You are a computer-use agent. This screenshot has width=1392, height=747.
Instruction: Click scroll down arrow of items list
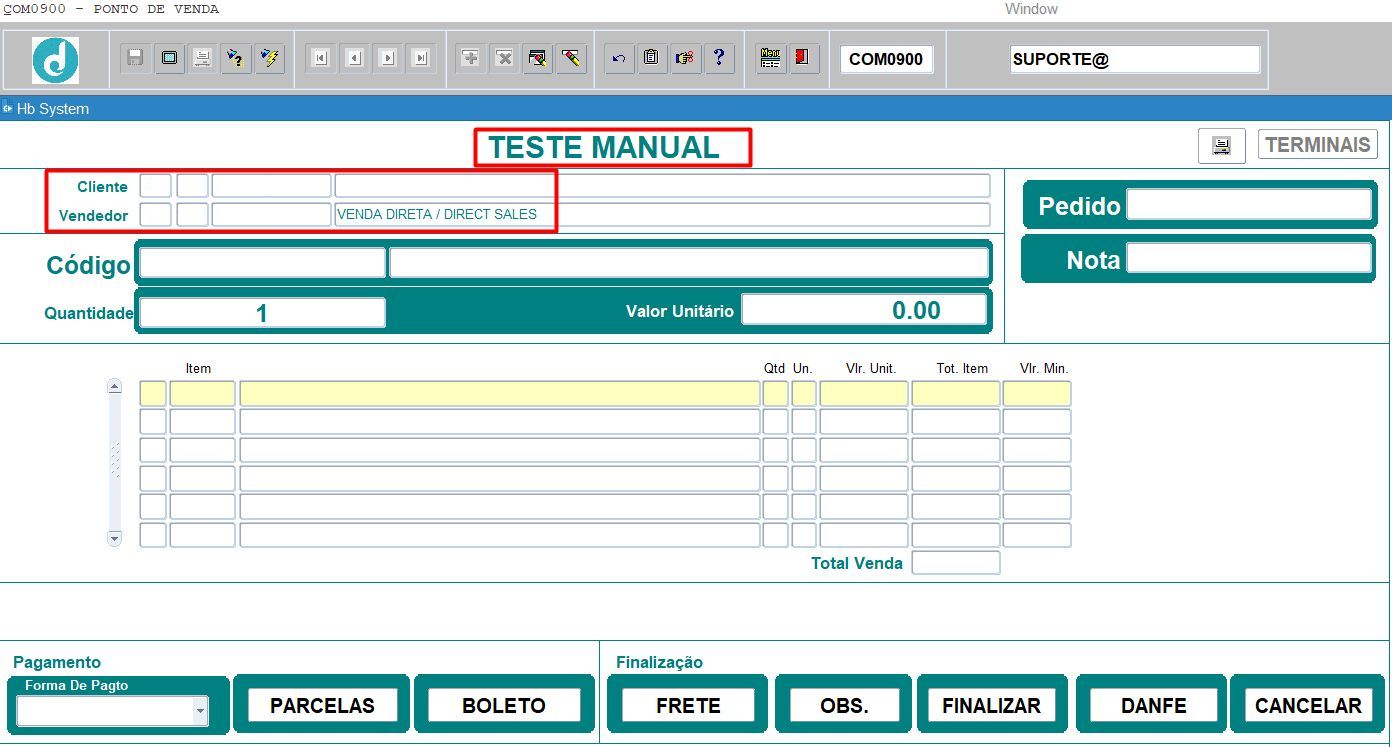pos(114,538)
